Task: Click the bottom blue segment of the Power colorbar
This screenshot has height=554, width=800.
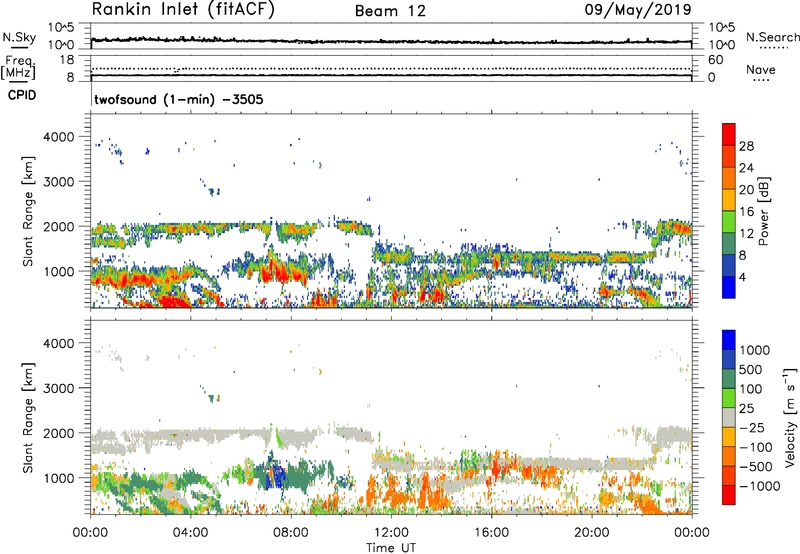Action: click(729, 287)
